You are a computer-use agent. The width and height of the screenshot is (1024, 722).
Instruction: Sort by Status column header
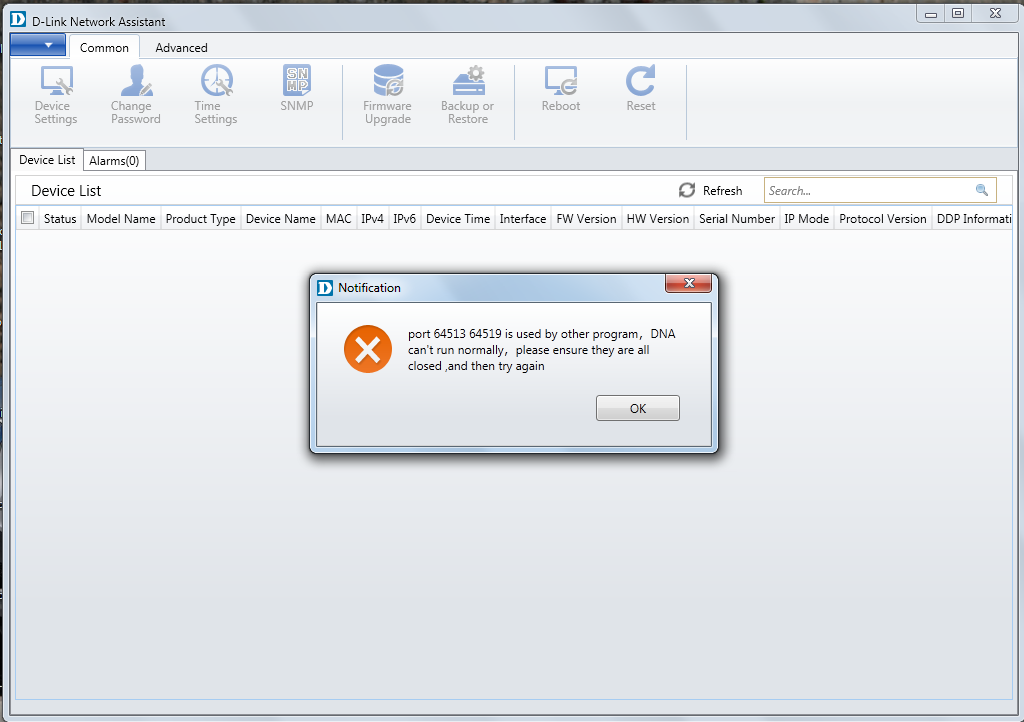[x=60, y=219]
